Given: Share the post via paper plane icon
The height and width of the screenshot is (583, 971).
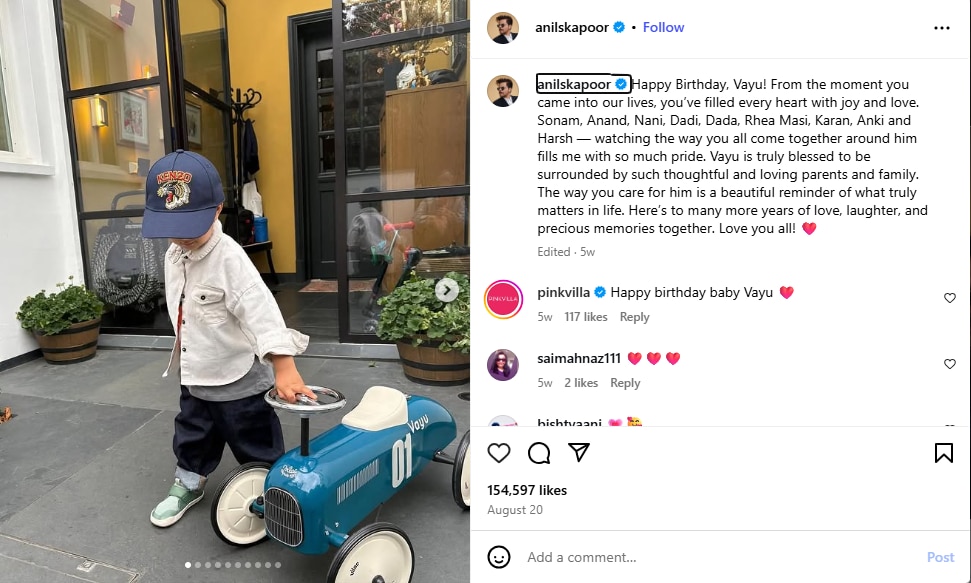Looking at the screenshot, I should 578,452.
